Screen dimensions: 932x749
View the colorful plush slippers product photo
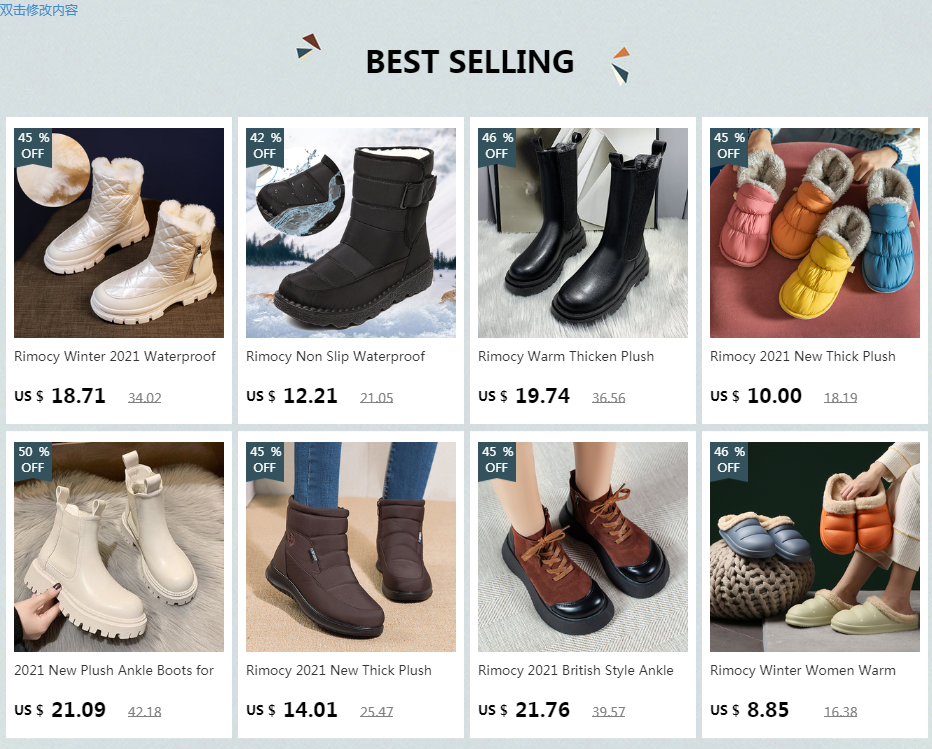coord(815,233)
